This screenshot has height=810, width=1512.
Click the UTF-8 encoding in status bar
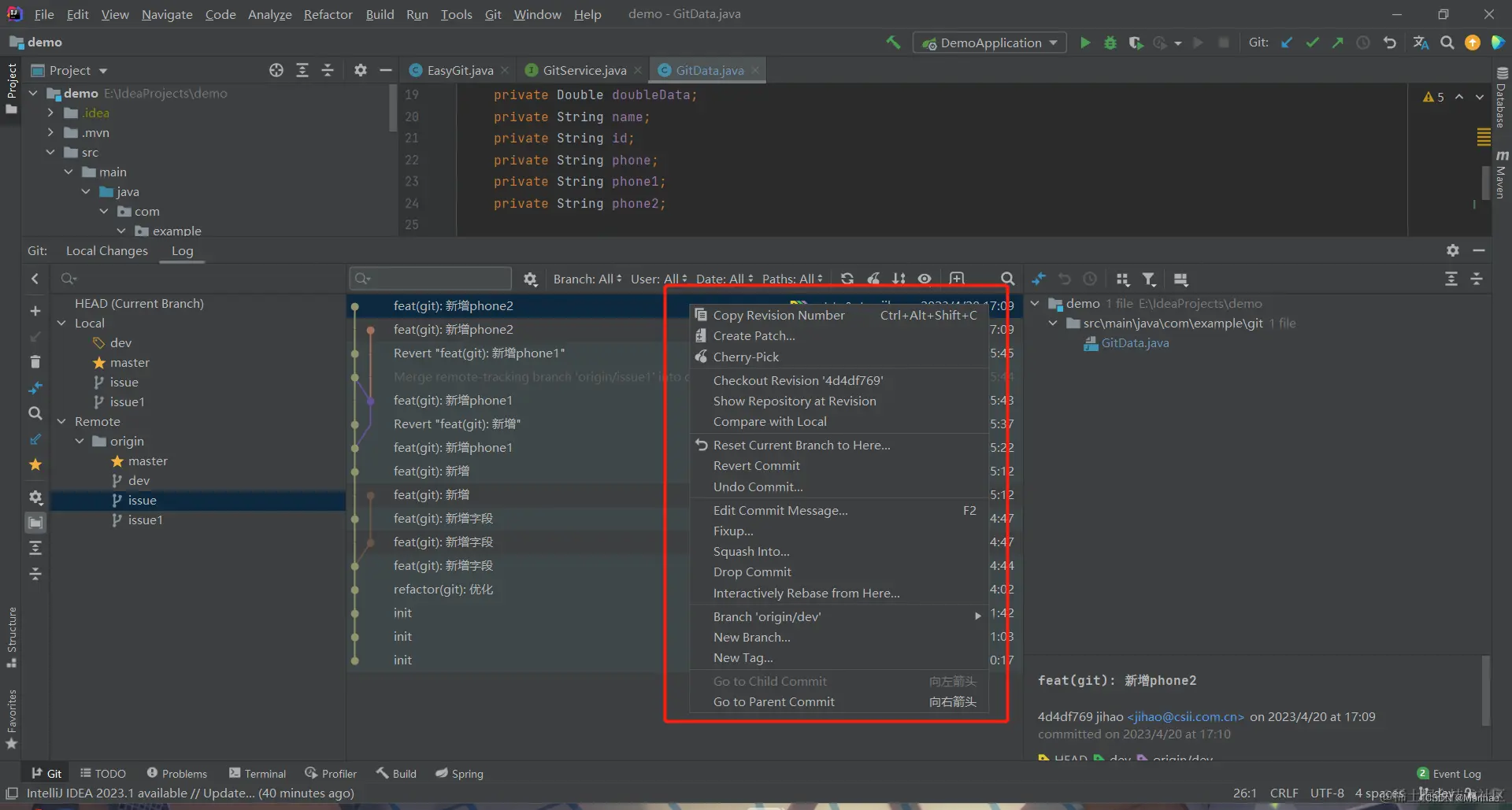pyautogui.click(x=1327, y=793)
